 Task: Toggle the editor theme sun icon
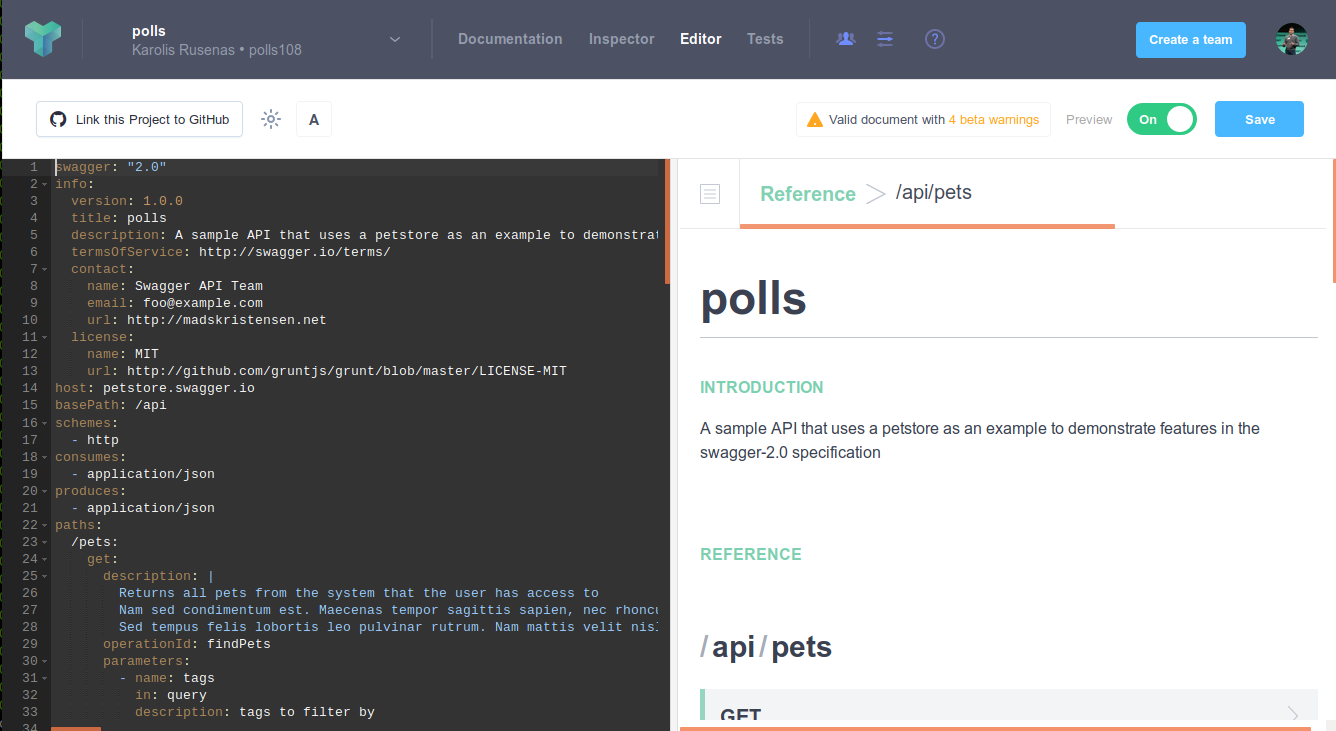click(270, 118)
